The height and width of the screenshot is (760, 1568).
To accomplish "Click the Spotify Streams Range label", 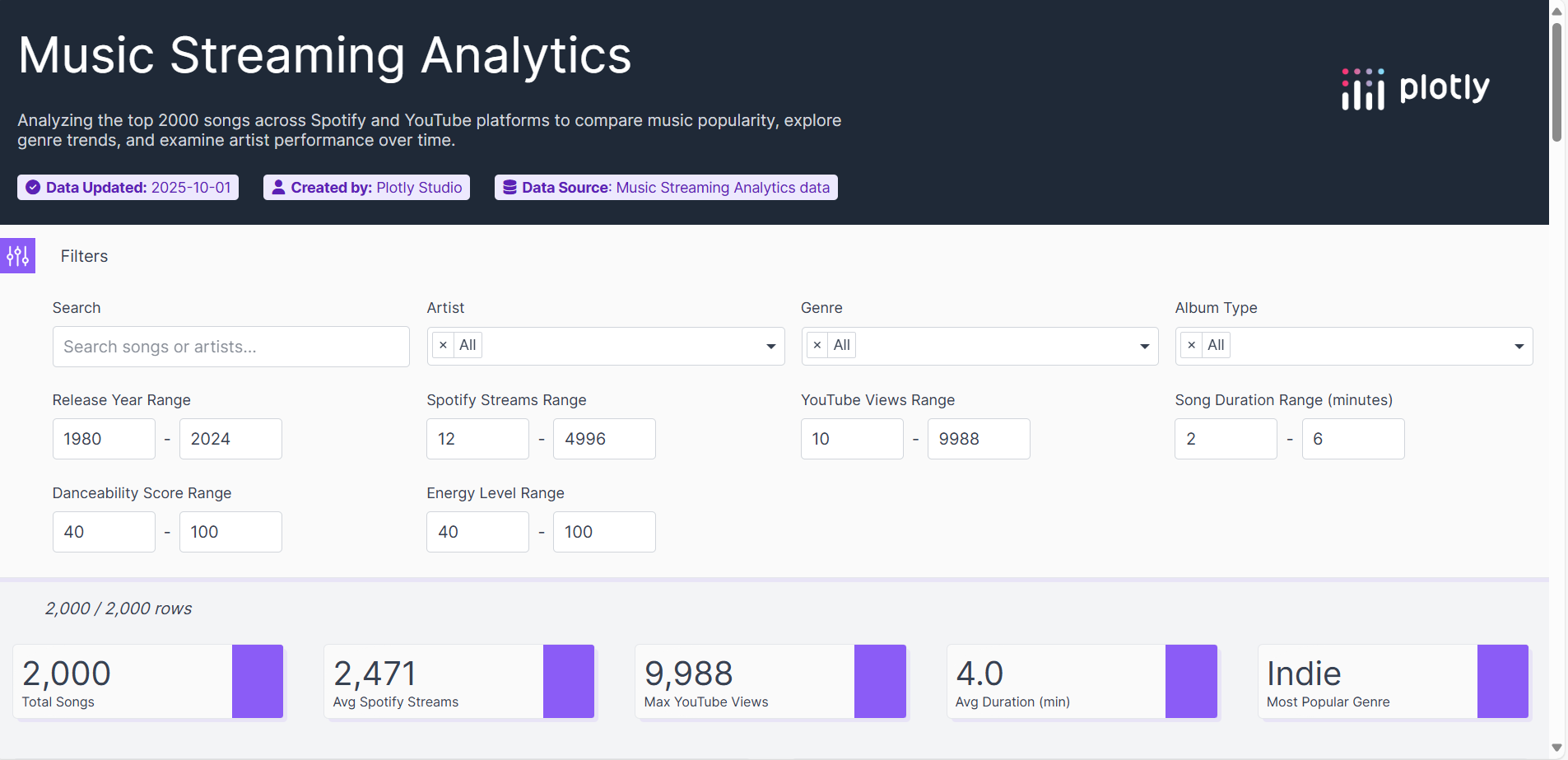I will click(x=506, y=400).
